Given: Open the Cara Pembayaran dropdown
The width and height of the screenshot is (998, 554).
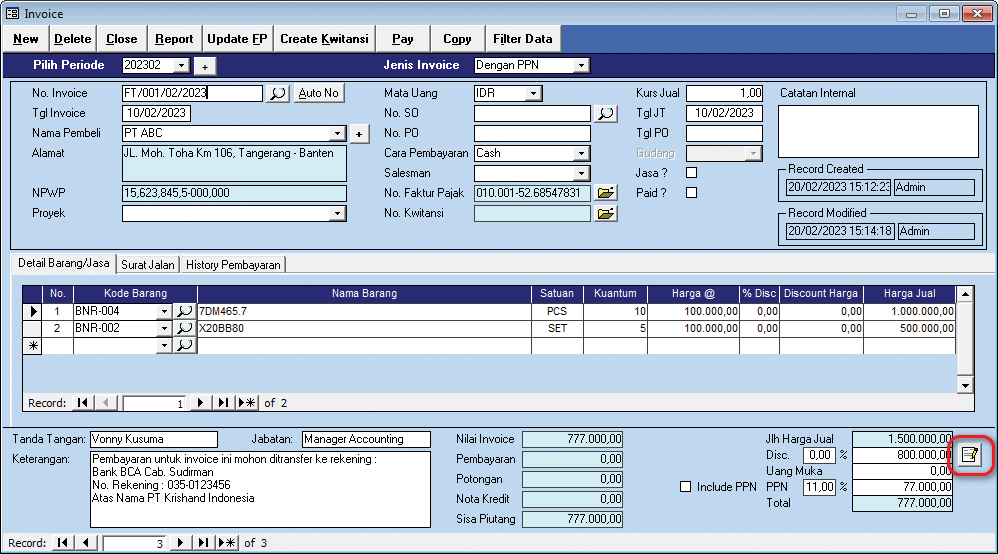Looking at the screenshot, I should [581, 154].
